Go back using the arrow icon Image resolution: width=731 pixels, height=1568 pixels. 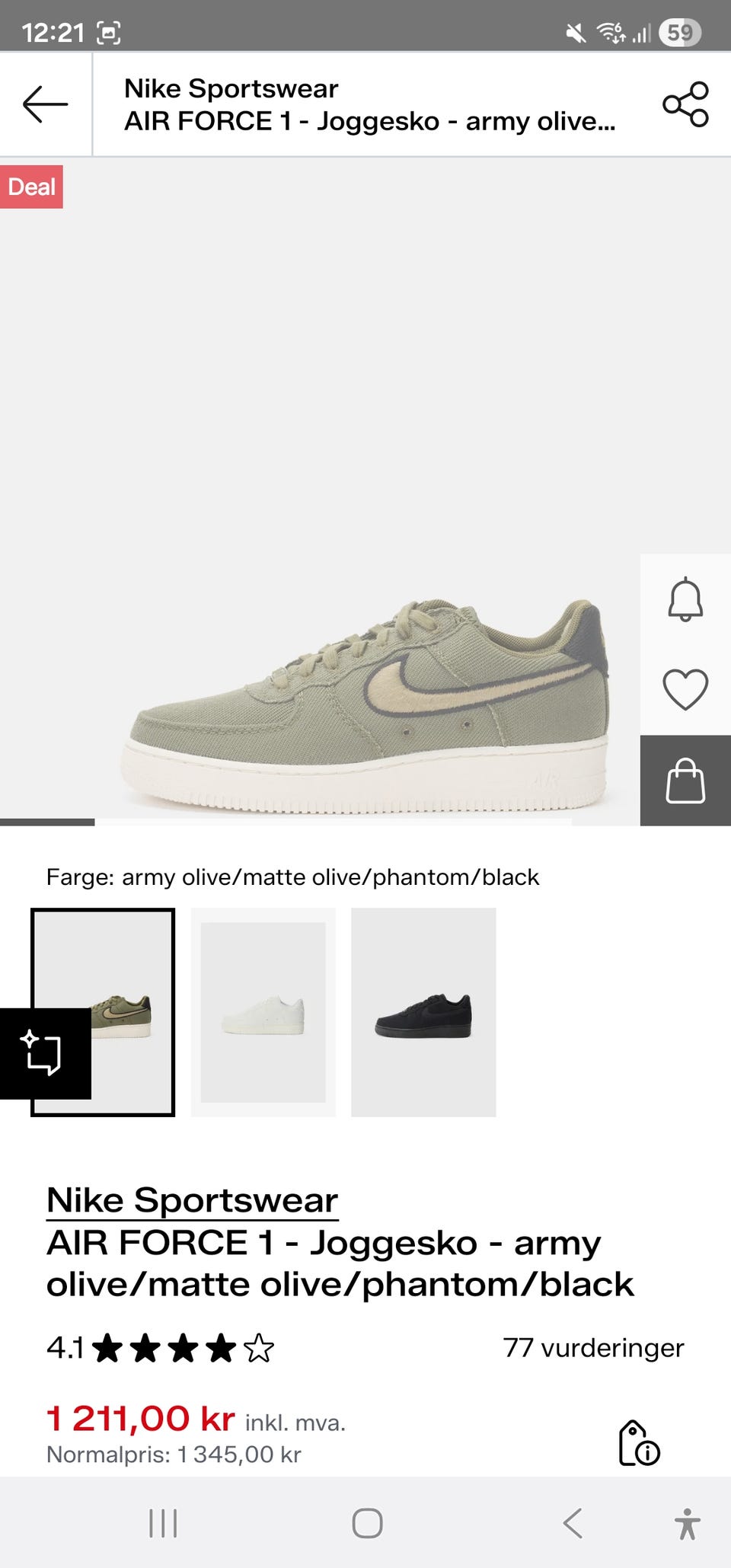pos(46,104)
